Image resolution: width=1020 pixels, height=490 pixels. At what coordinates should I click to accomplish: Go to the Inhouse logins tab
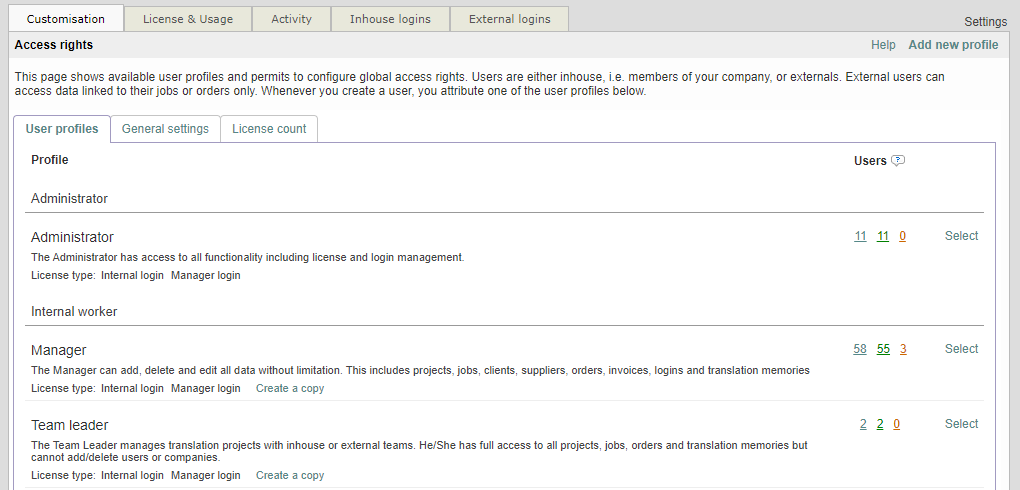(x=390, y=19)
